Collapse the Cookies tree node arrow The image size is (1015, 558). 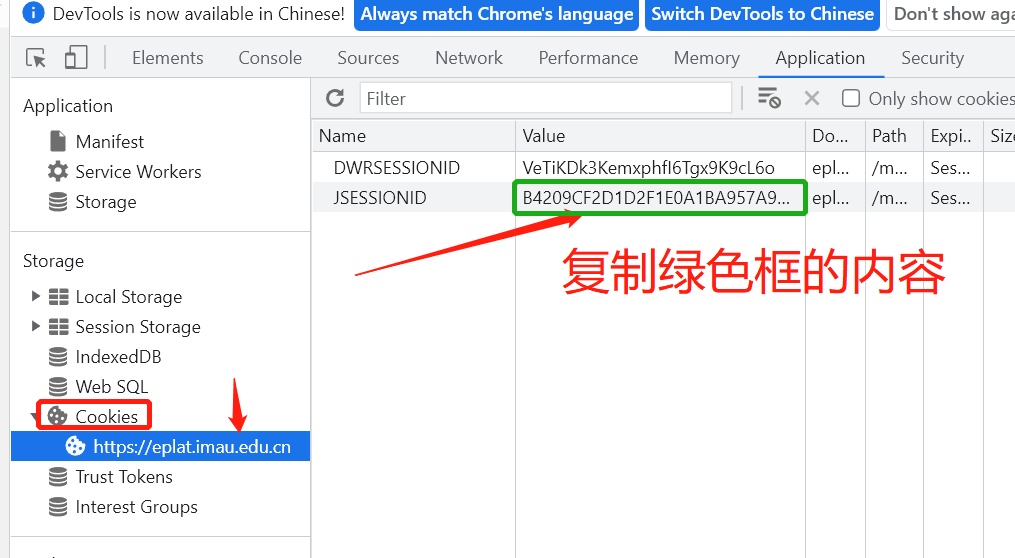(34, 418)
